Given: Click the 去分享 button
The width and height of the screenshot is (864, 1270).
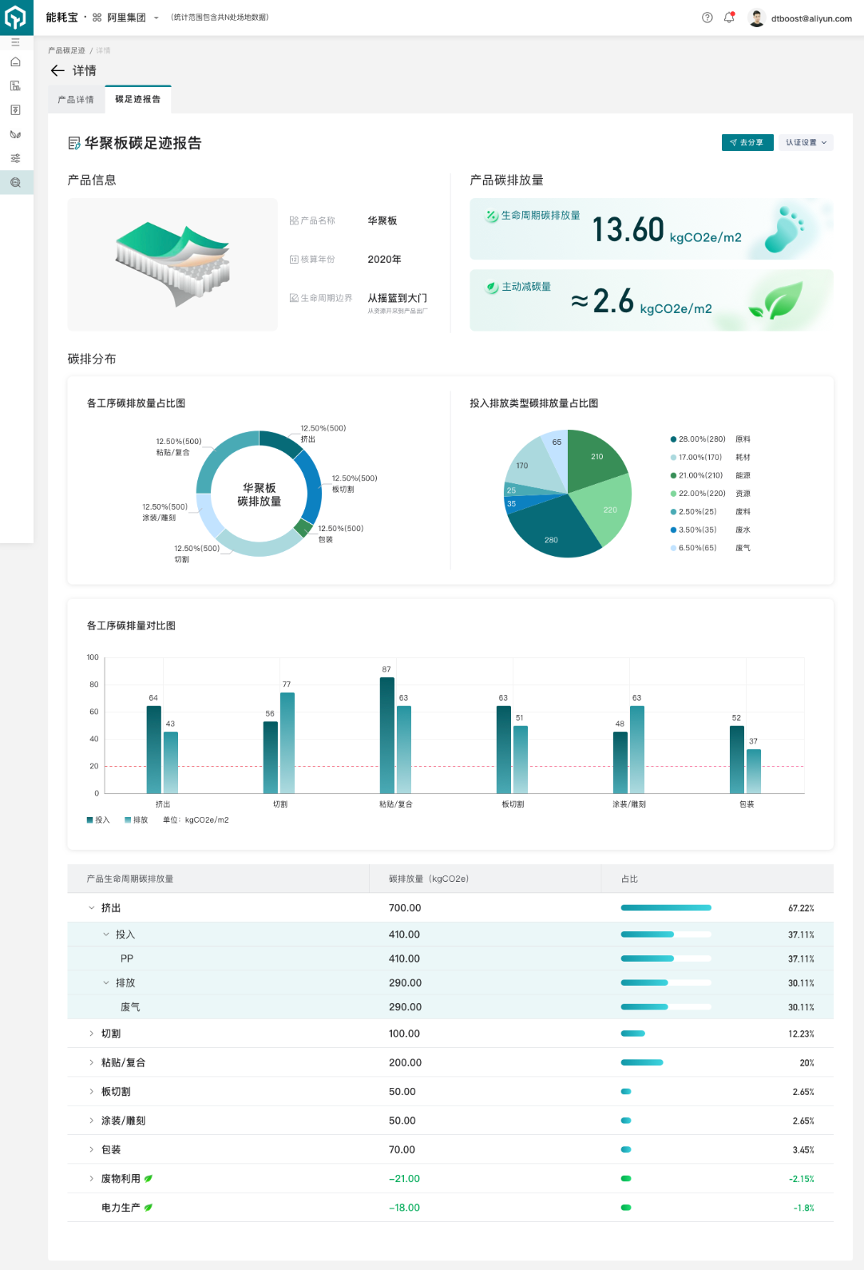Looking at the screenshot, I should (747, 143).
